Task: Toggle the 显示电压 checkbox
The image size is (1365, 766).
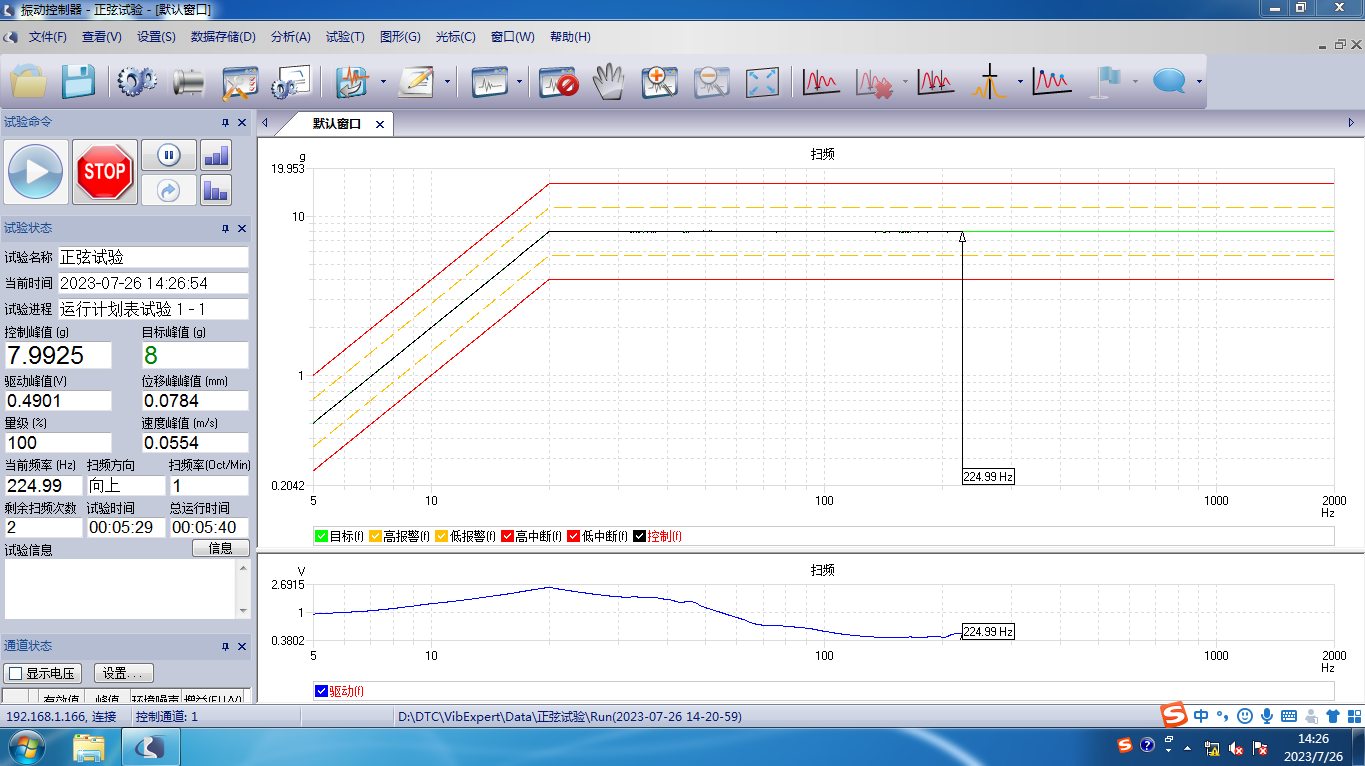Action: coord(15,673)
